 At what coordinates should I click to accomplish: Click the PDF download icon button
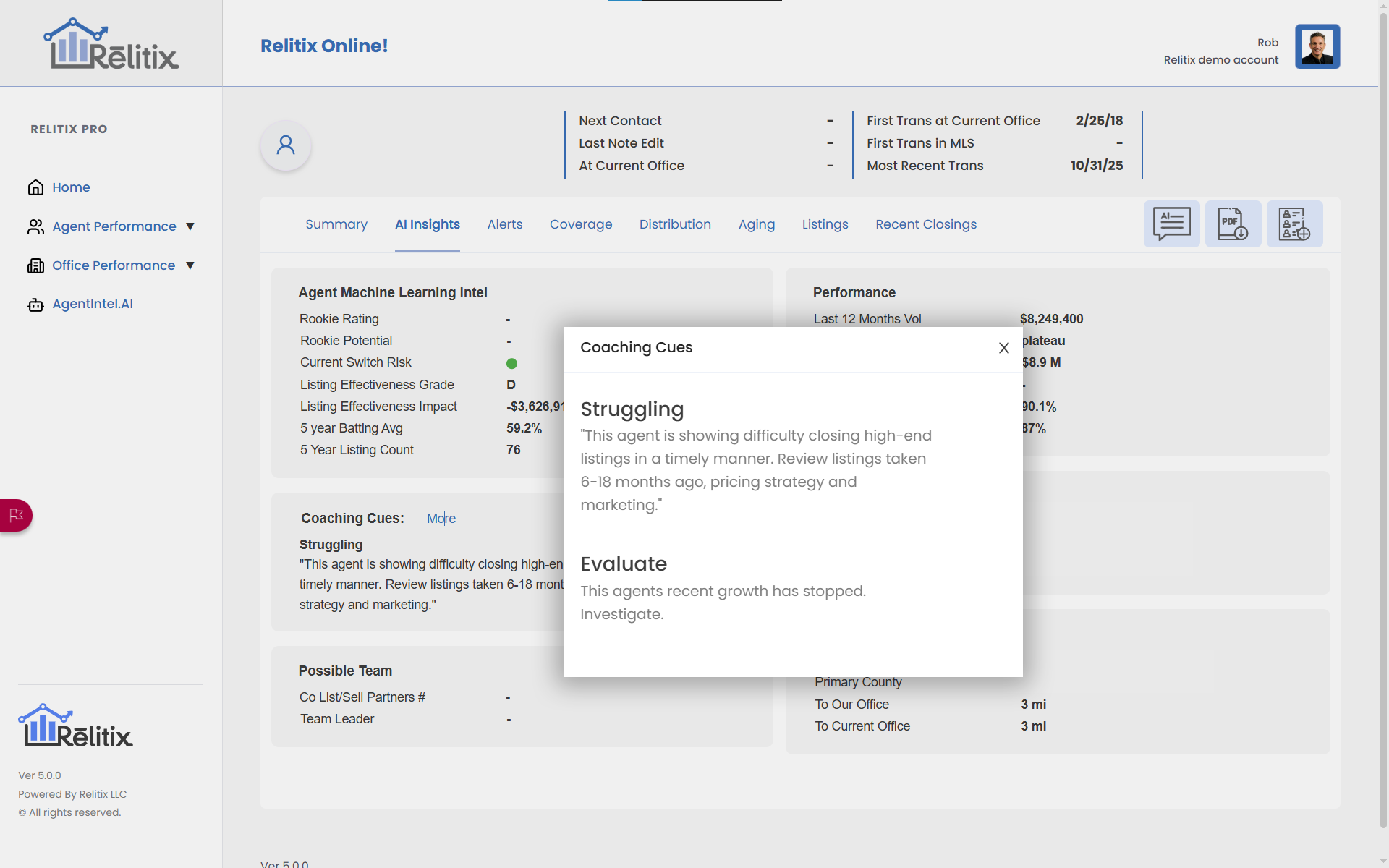tap(1233, 224)
